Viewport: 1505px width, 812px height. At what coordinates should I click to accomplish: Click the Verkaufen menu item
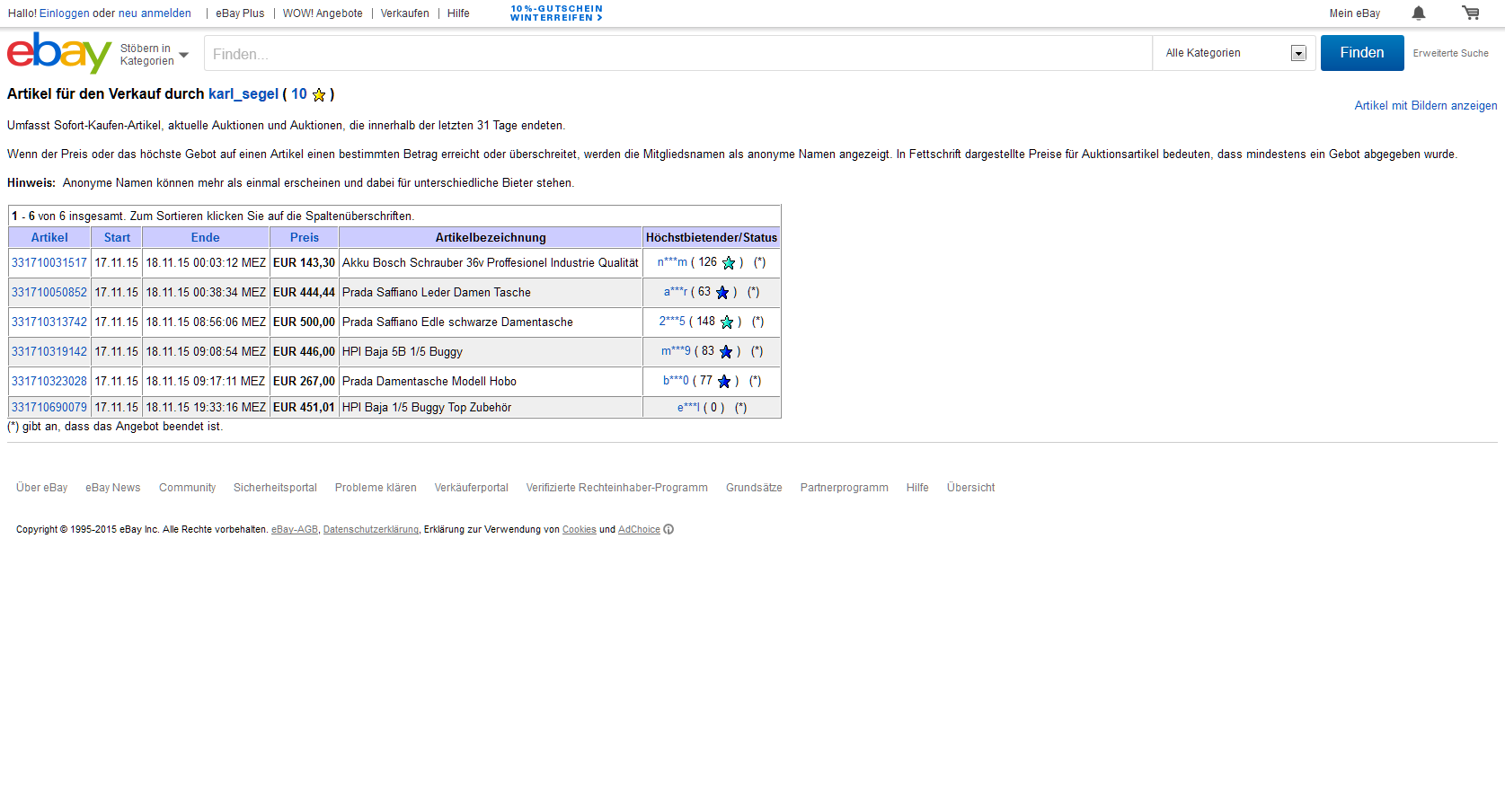coord(404,13)
